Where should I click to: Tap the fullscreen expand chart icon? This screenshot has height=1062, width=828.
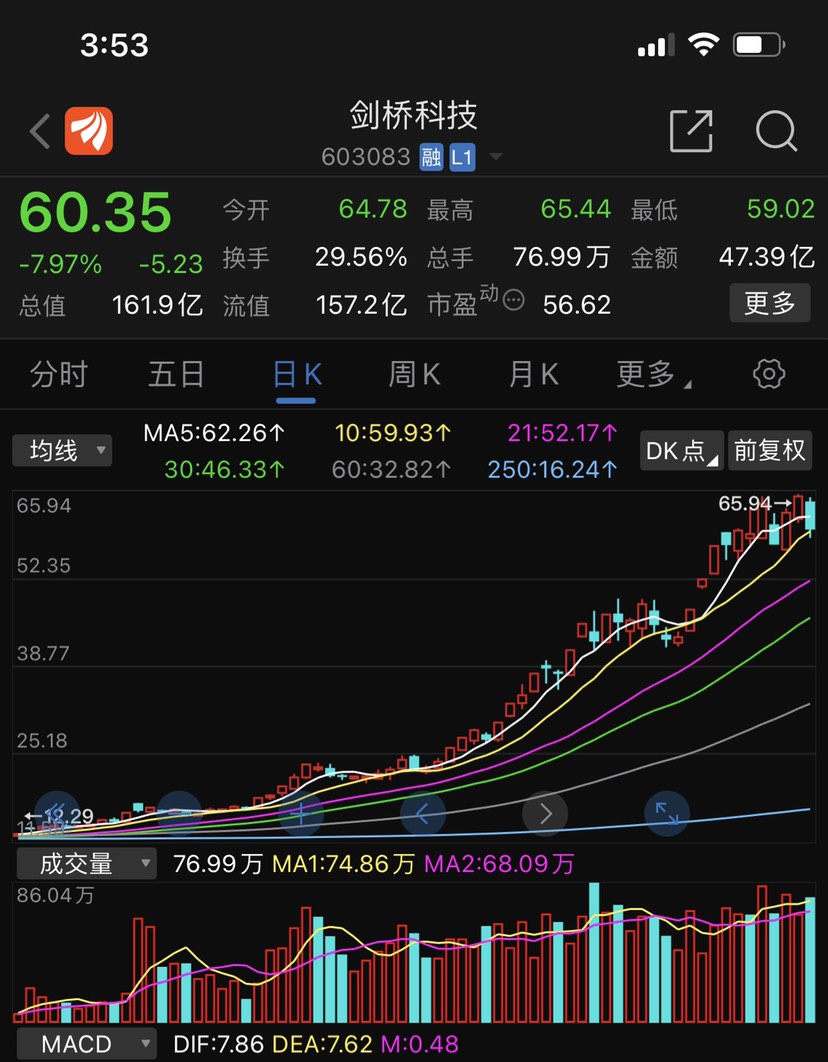pos(667,812)
